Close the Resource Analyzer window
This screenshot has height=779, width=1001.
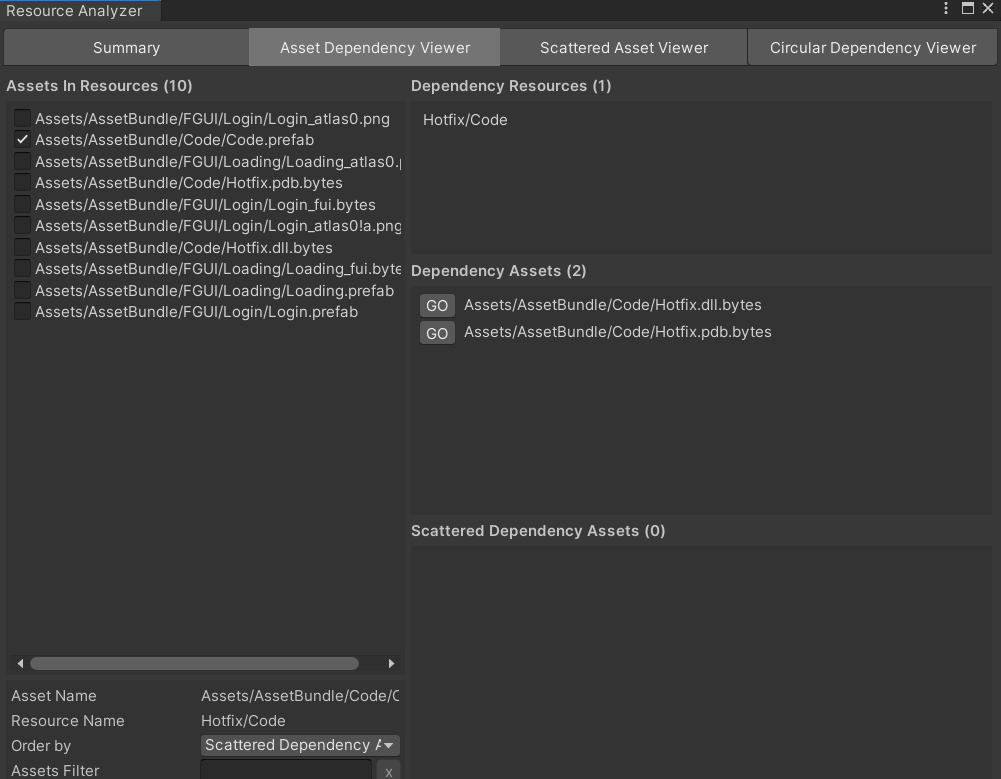click(x=988, y=8)
